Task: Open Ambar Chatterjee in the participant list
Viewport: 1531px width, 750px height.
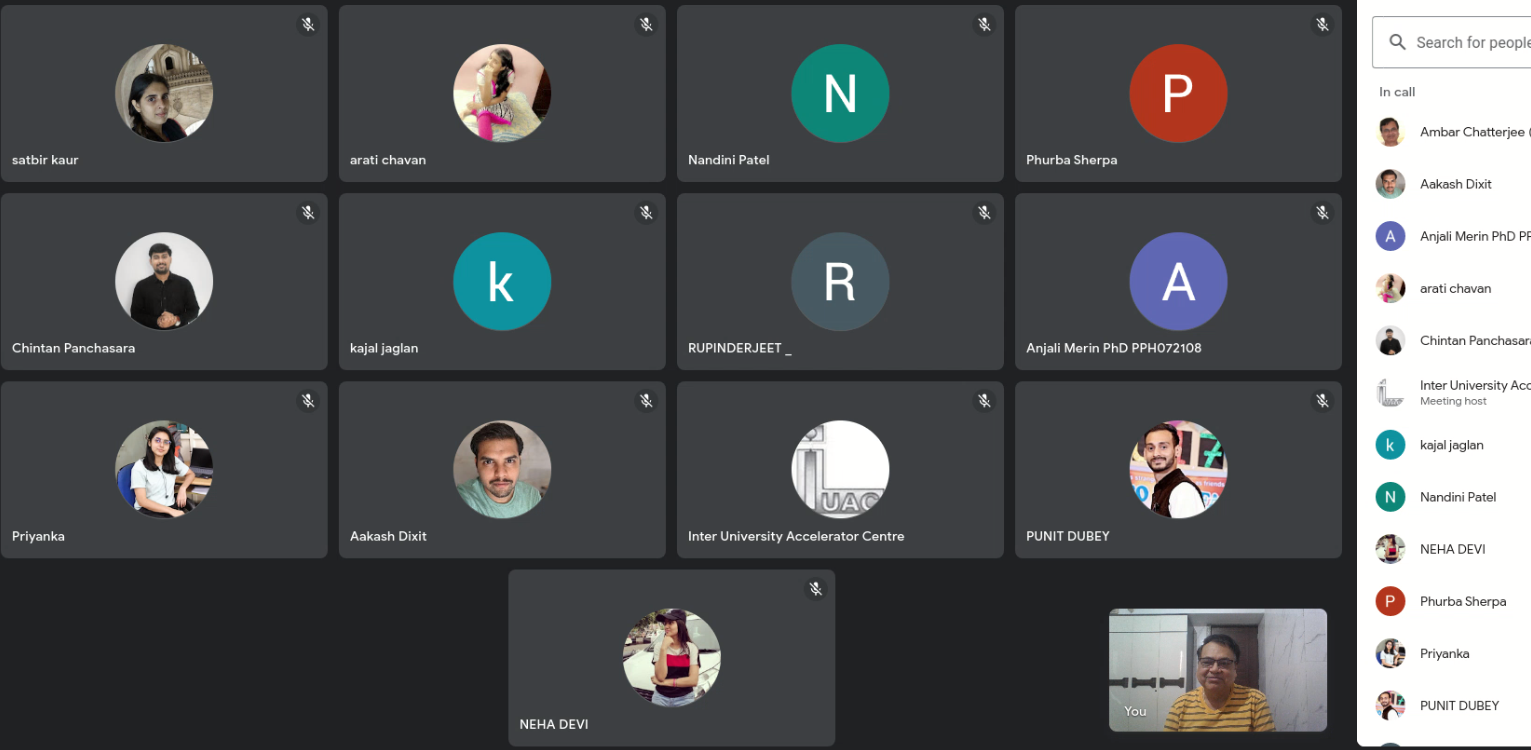Action: point(1472,132)
